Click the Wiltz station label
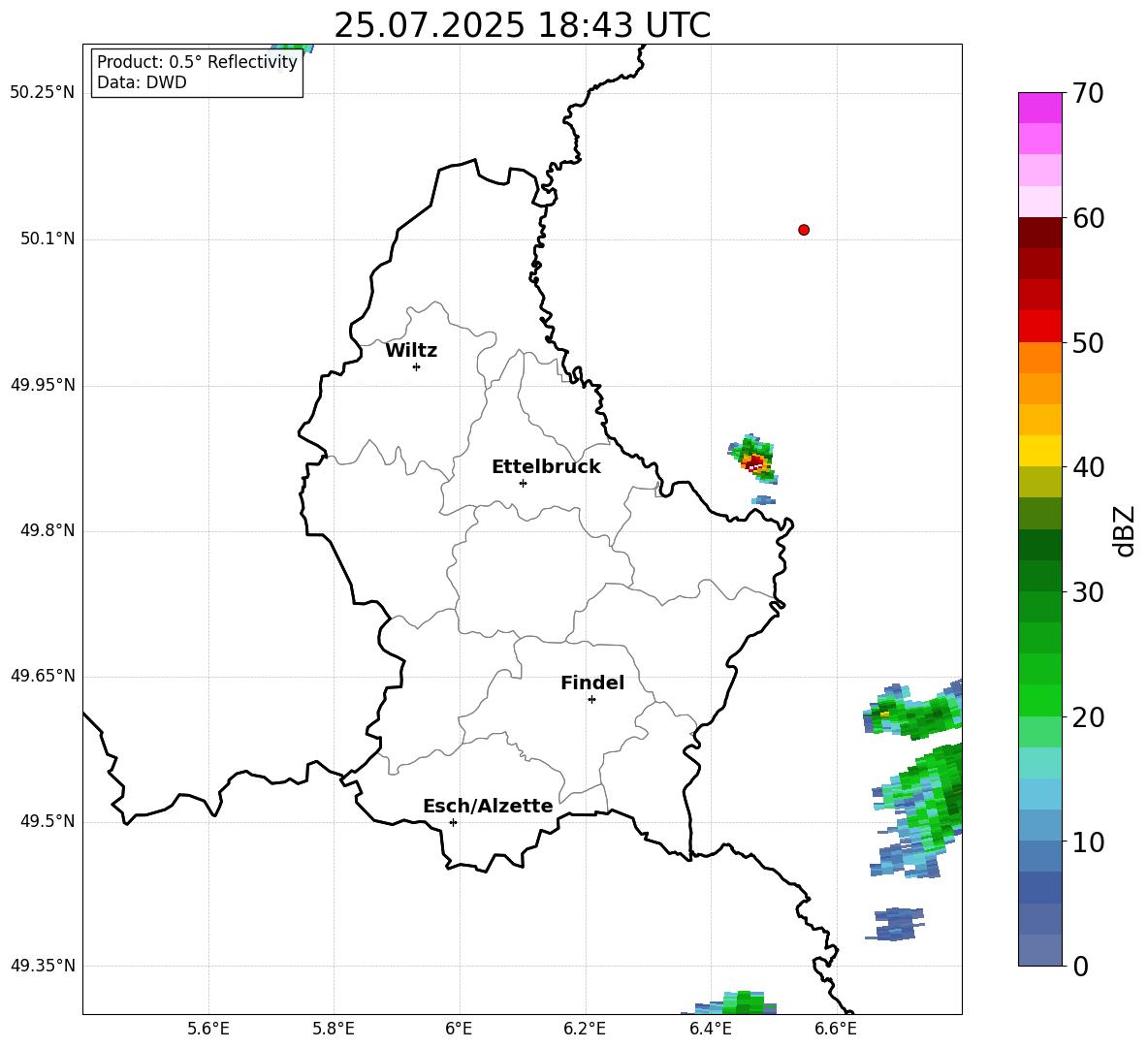This screenshot has height=1048, width=1148. (411, 351)
